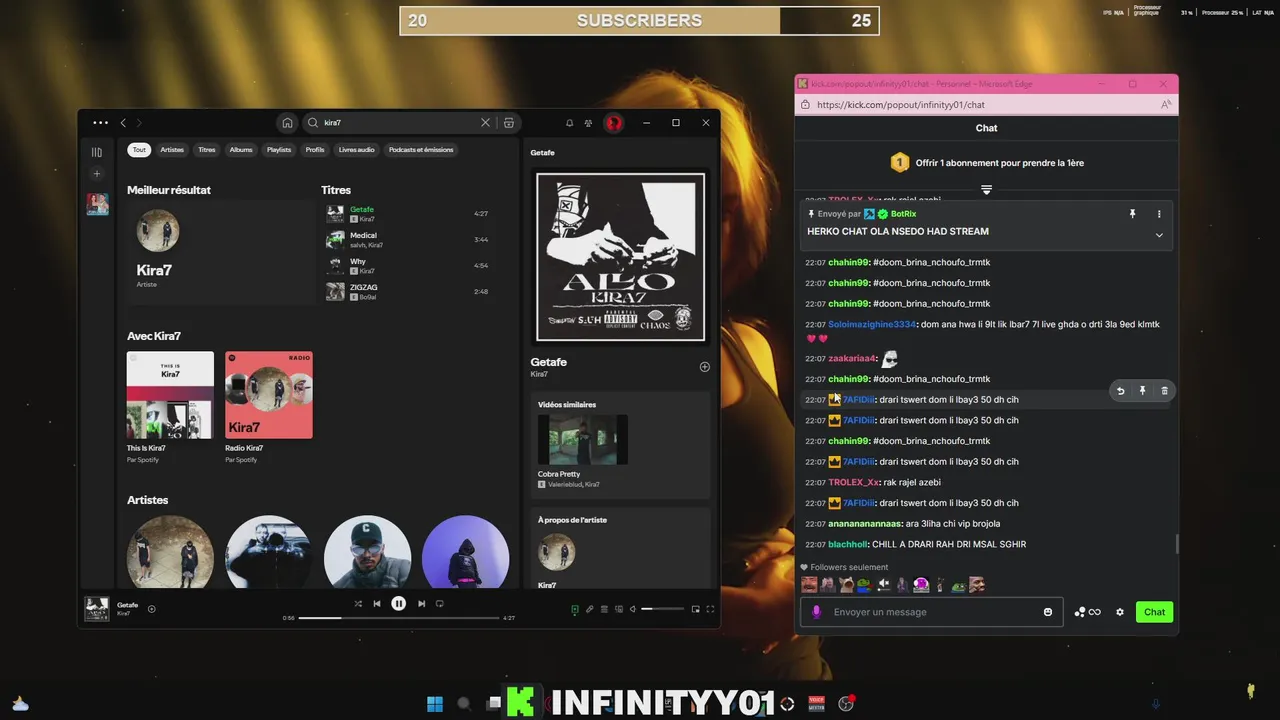1280x720 pixels.
Task: Select the Profils filter chip
Action: coord(315,150)
